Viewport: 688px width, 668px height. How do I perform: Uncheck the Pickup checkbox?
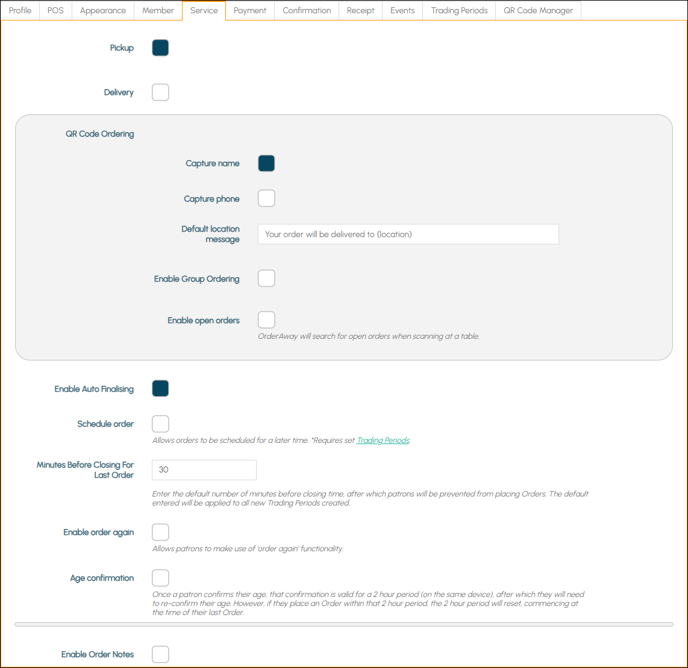(x=160, y=48)
